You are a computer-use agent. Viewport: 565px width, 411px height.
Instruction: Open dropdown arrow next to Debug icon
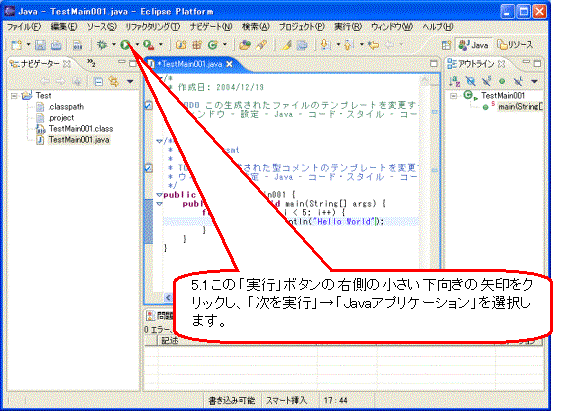pos(114,45)
